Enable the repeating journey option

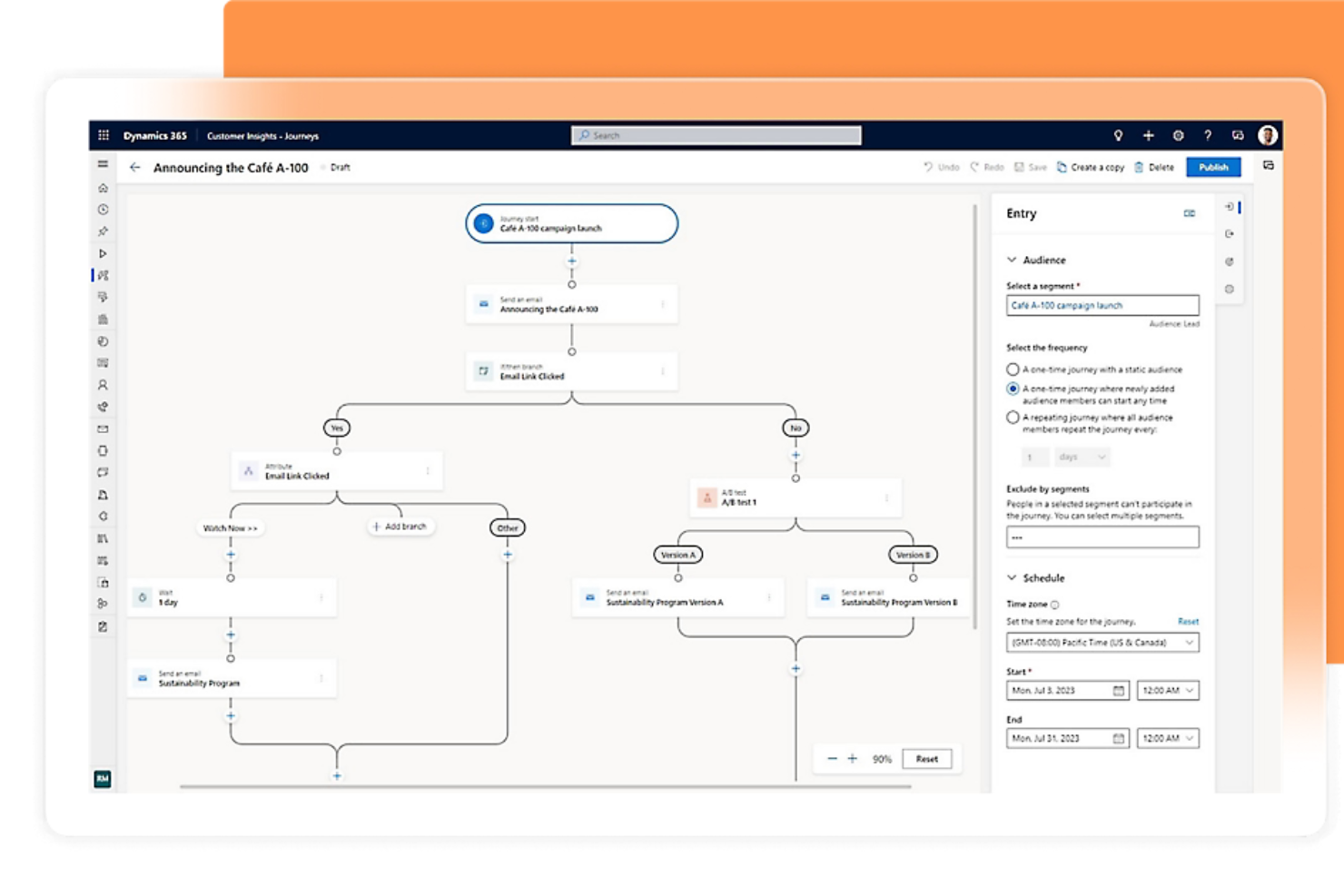[1013, 418]
